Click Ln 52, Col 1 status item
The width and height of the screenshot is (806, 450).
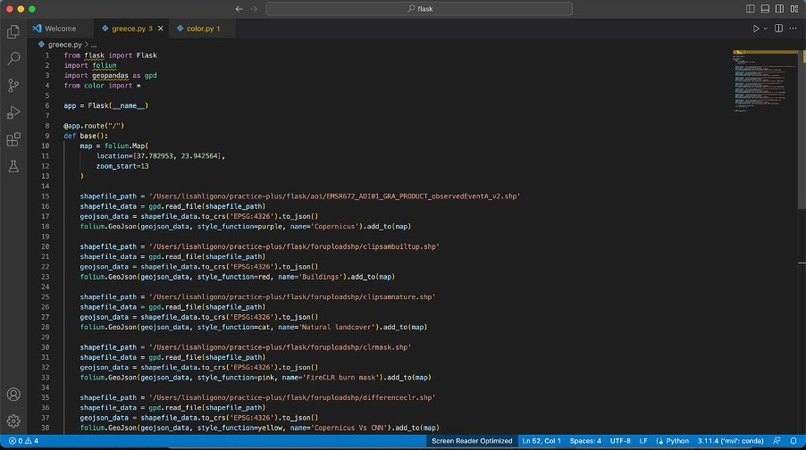541,441
